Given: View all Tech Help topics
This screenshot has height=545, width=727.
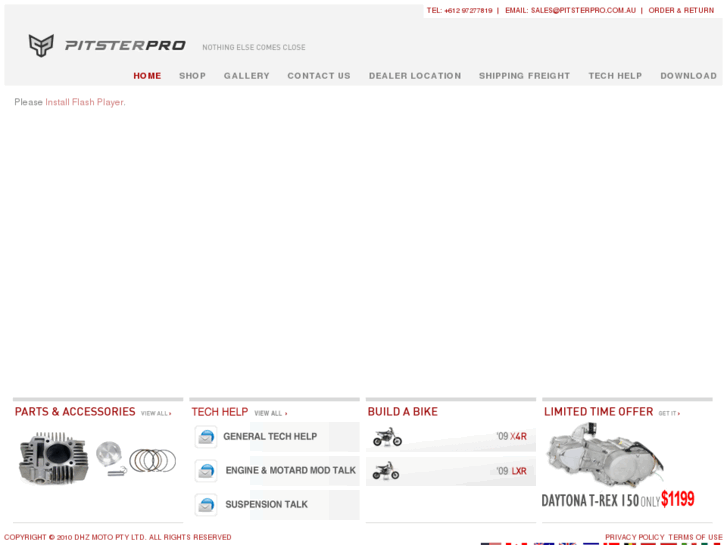Looking at the screenshot, I should 271,413.
